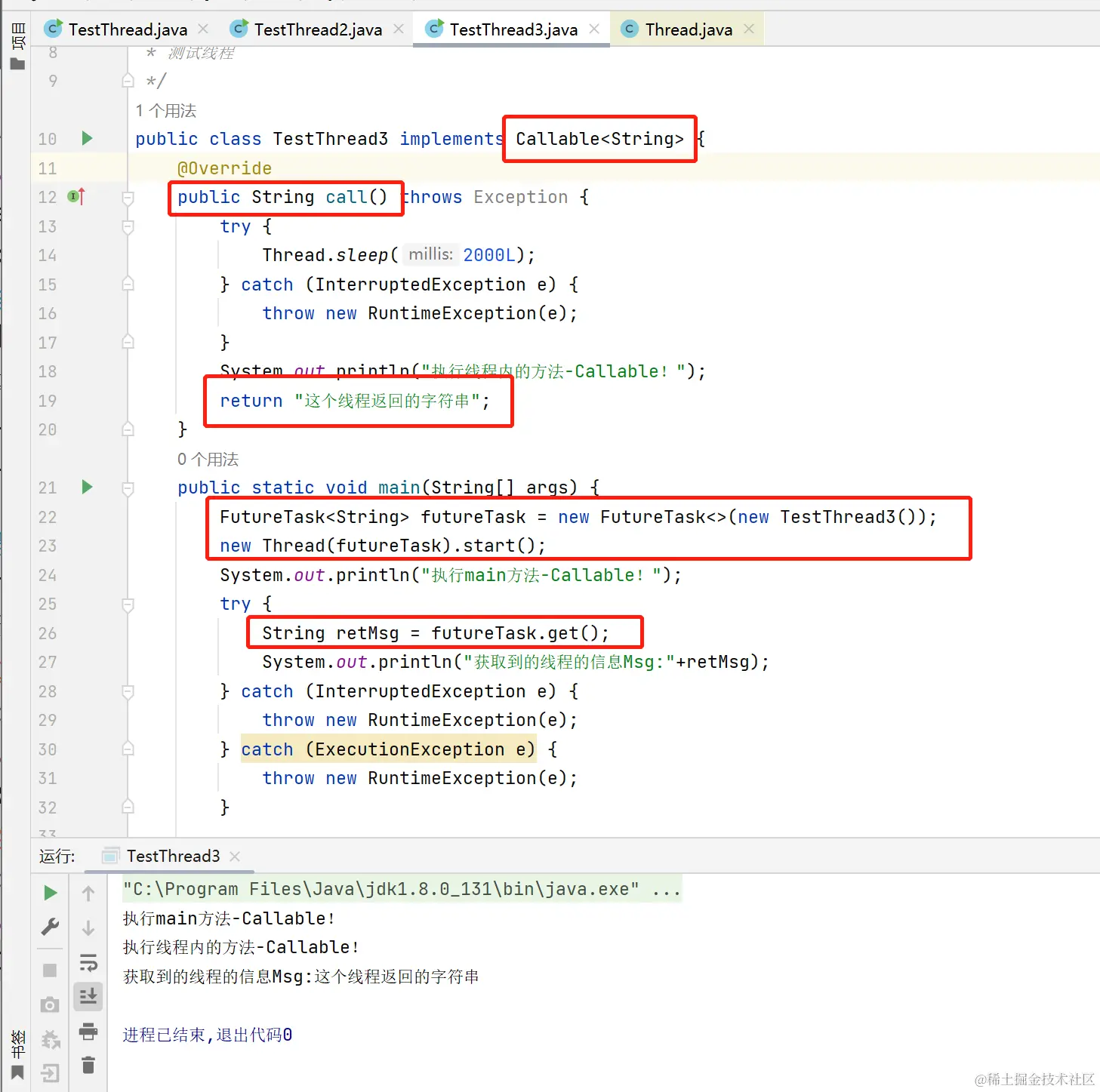Screen dimensions: 1100x1092
Task: Close the TestThread3.java editor tab
Action: (594, 29)
